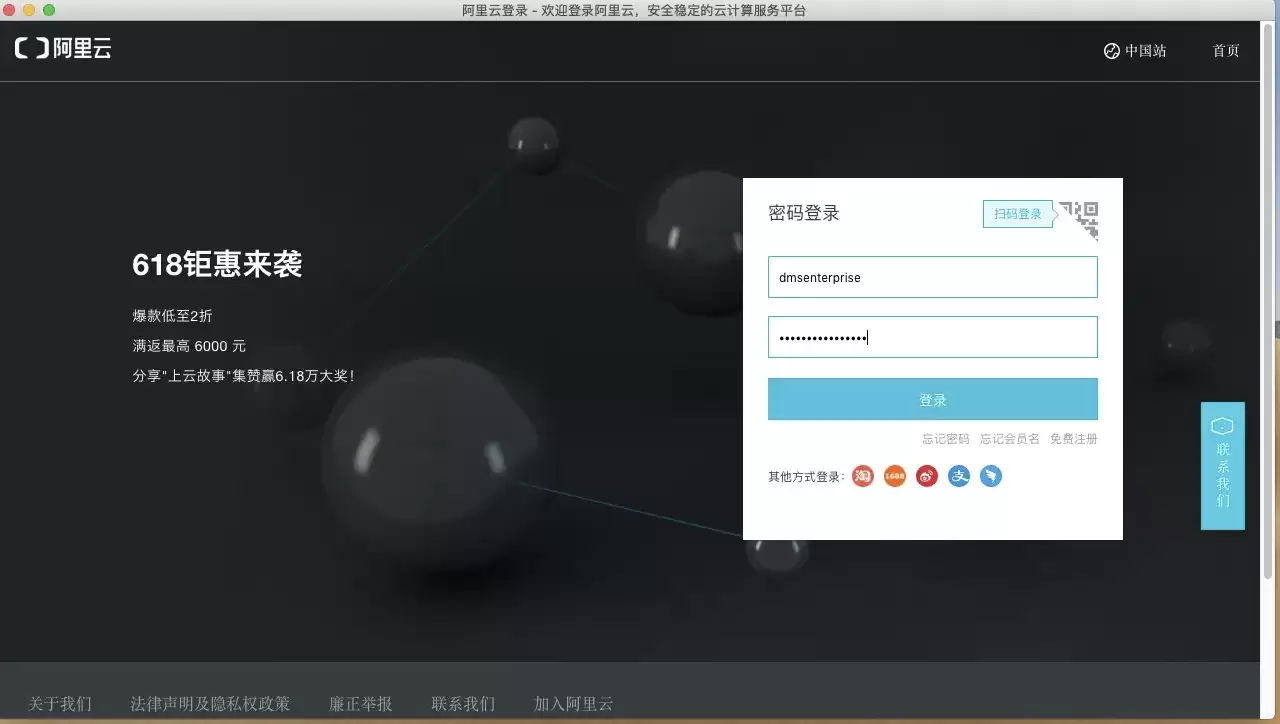Open 联系我们 footer link
Viewport: 1280px width, 724px height.
463,704
